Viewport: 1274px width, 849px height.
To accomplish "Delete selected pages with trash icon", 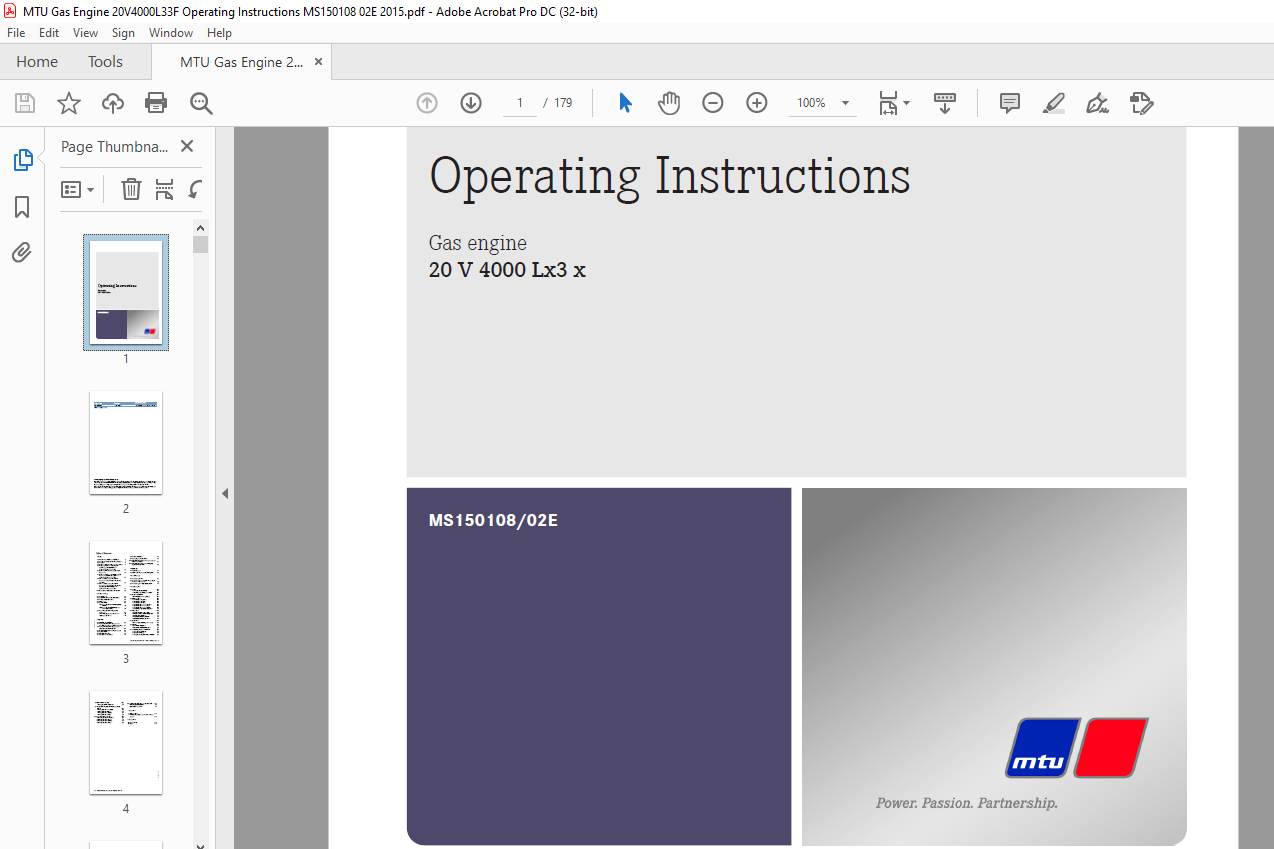I will point(131,189).
